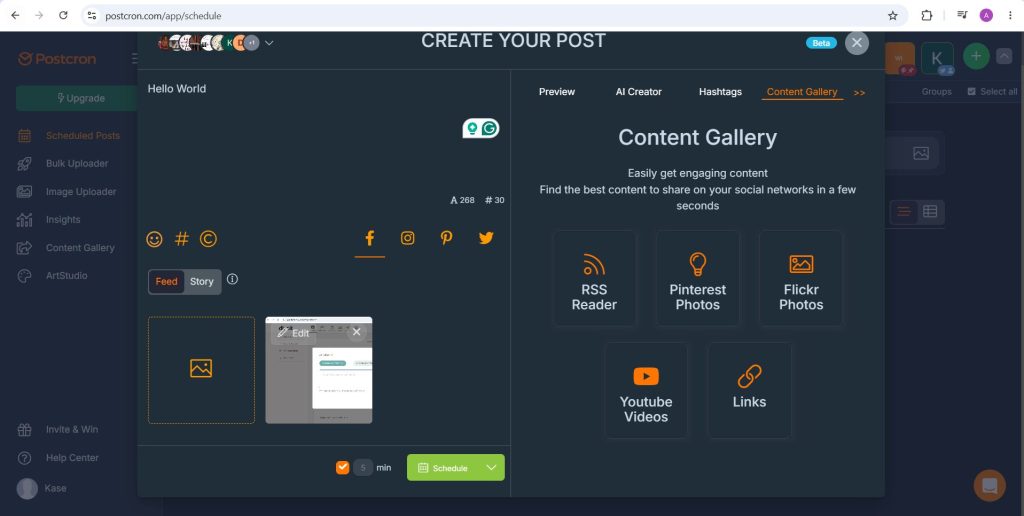Open Youtube Videos content card
Viewport: 1024px width, 516px height.
point(646,391)
